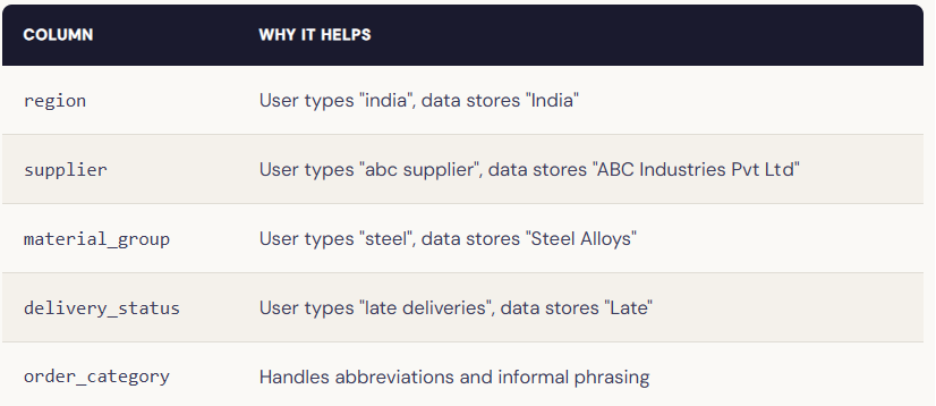Screen dimensions: 936x406
Task: Click the stored value "Late" in quotes
Action: (625, 308)
